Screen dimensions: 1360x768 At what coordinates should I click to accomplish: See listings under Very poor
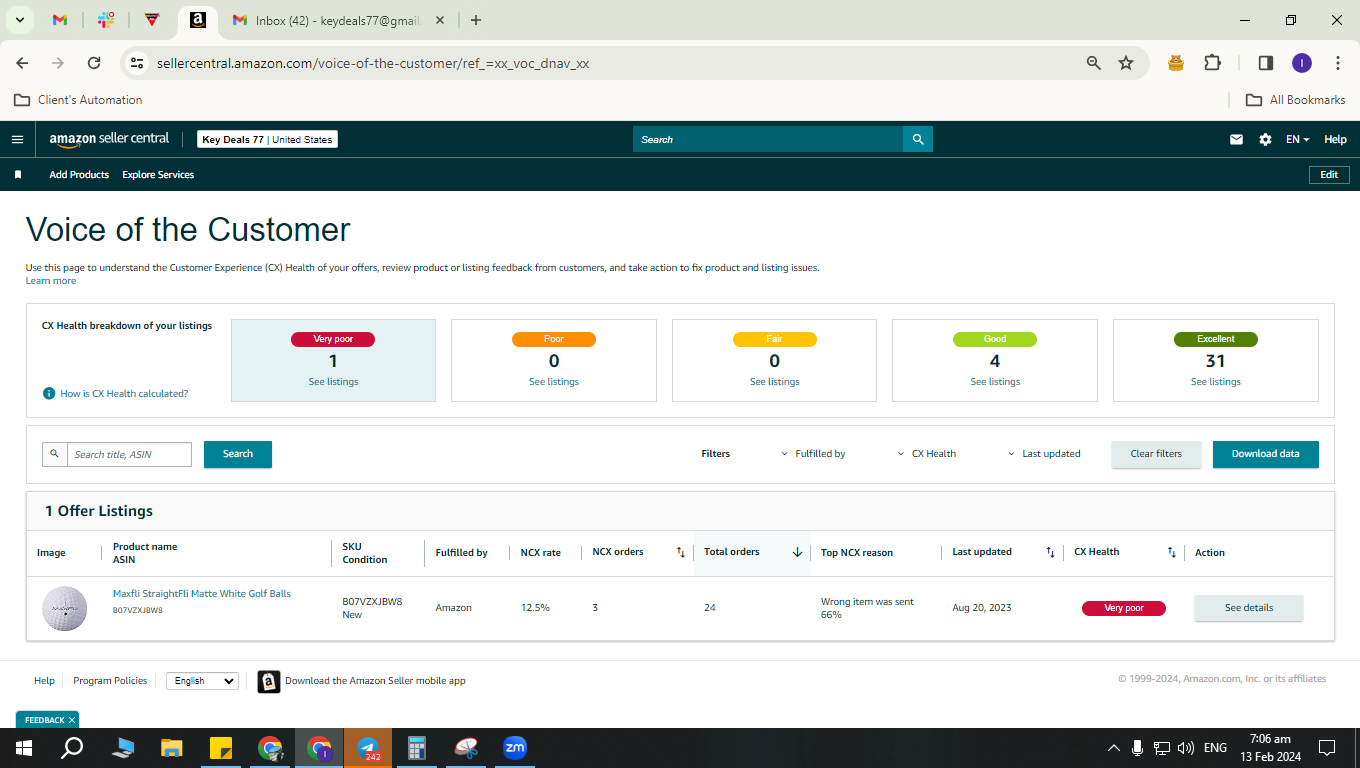coord(334,382)
